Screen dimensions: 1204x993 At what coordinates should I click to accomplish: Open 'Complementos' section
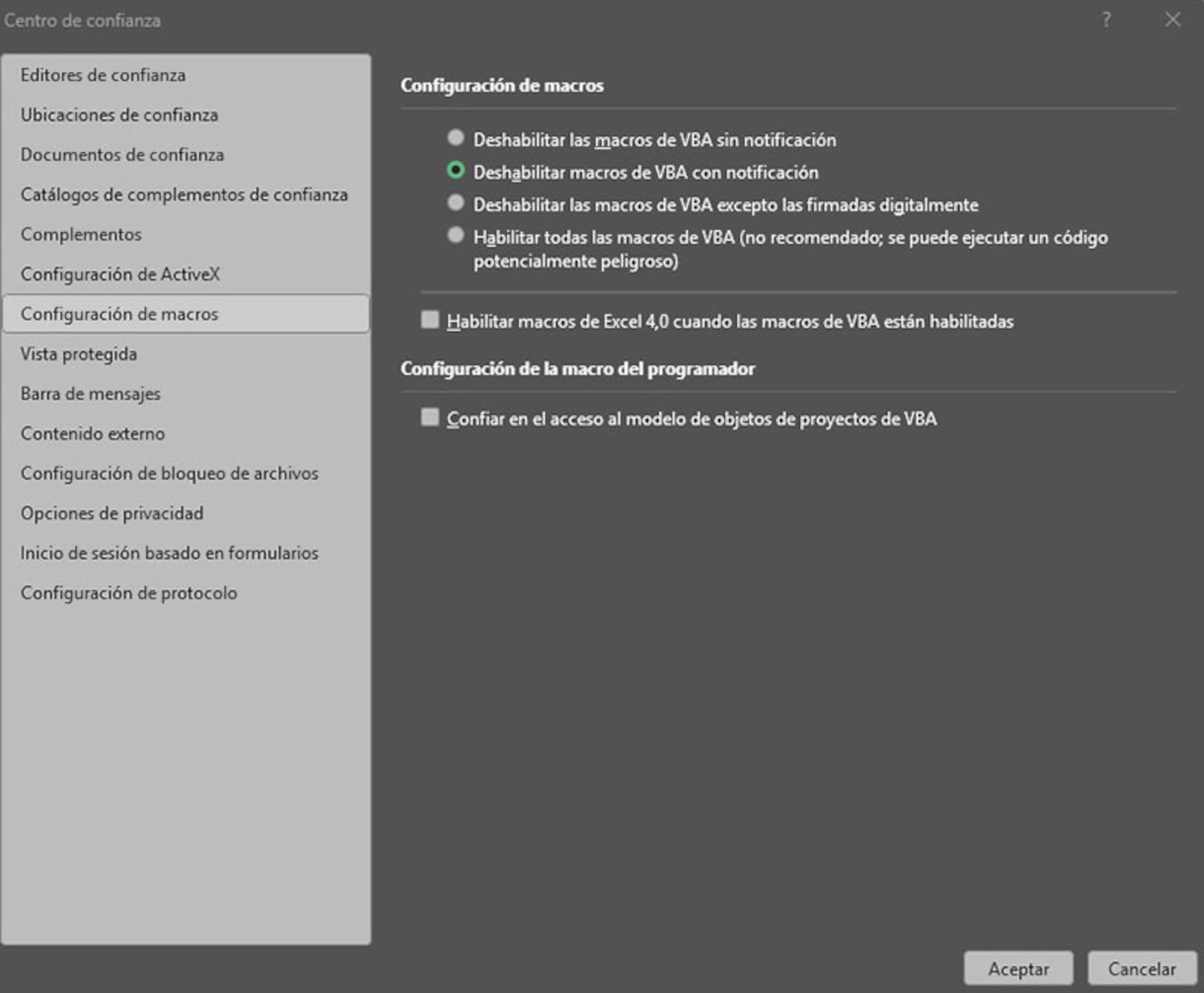82,234
